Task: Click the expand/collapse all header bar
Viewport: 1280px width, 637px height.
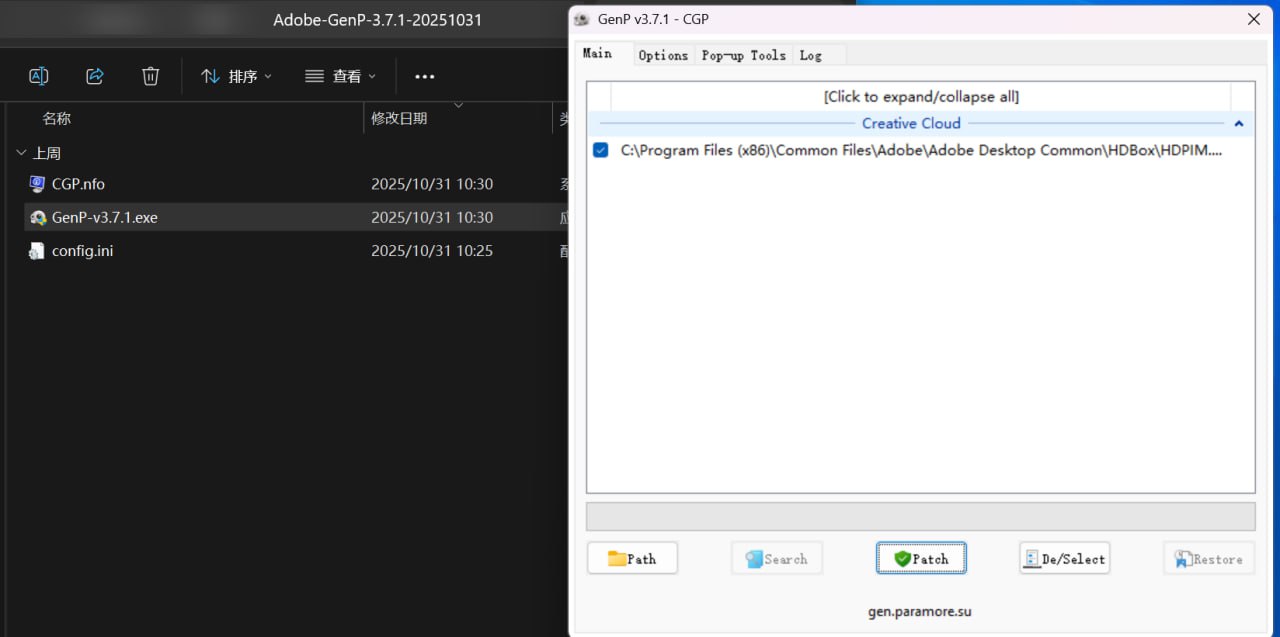Action: (x=920, y=96)
